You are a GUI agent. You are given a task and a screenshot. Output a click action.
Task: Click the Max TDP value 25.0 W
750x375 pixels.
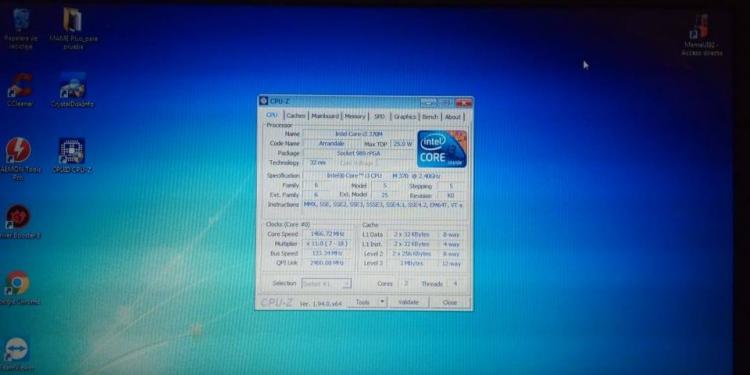pos(403,143)
